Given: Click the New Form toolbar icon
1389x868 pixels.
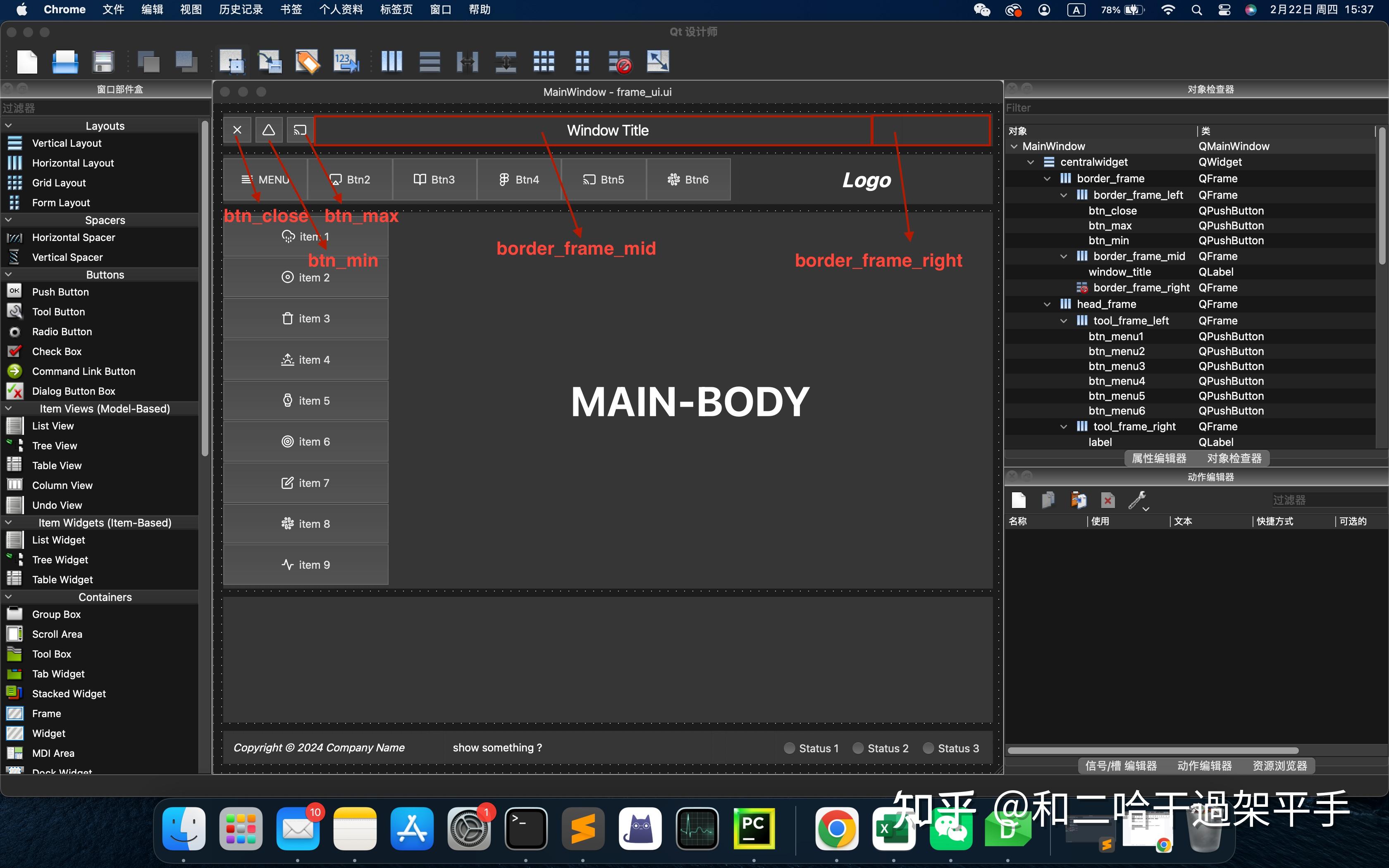Looking at the screenshot, I should 27,62.
